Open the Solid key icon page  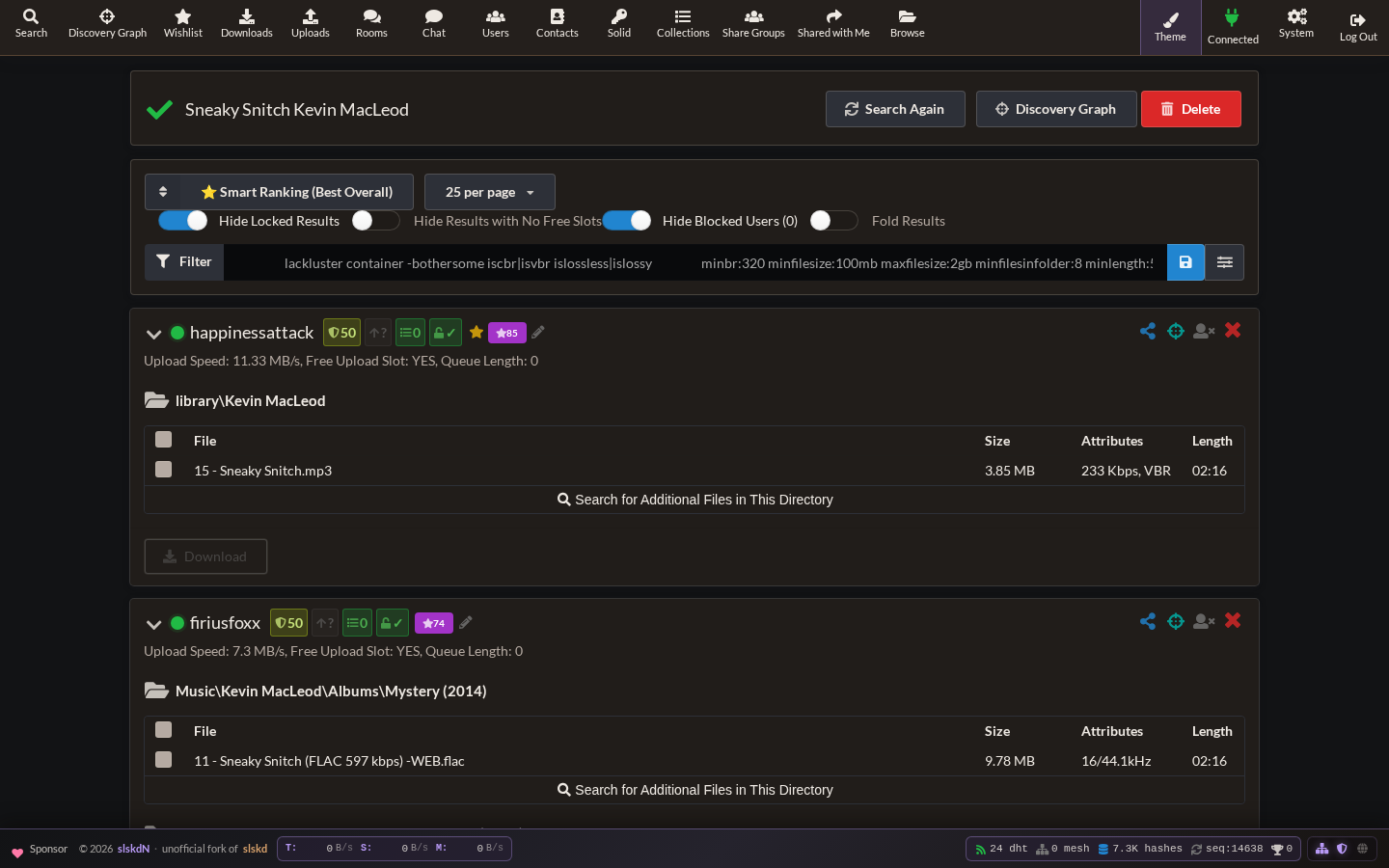click(x=619, y=23)
